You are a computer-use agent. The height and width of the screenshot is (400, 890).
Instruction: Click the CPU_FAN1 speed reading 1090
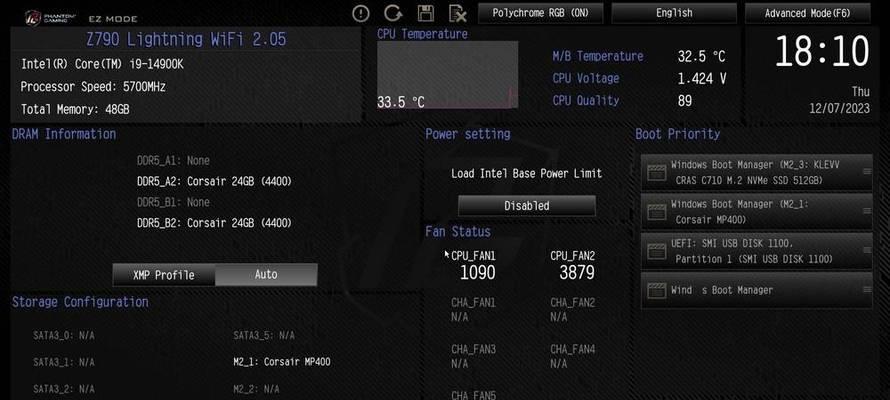[477, 273]
